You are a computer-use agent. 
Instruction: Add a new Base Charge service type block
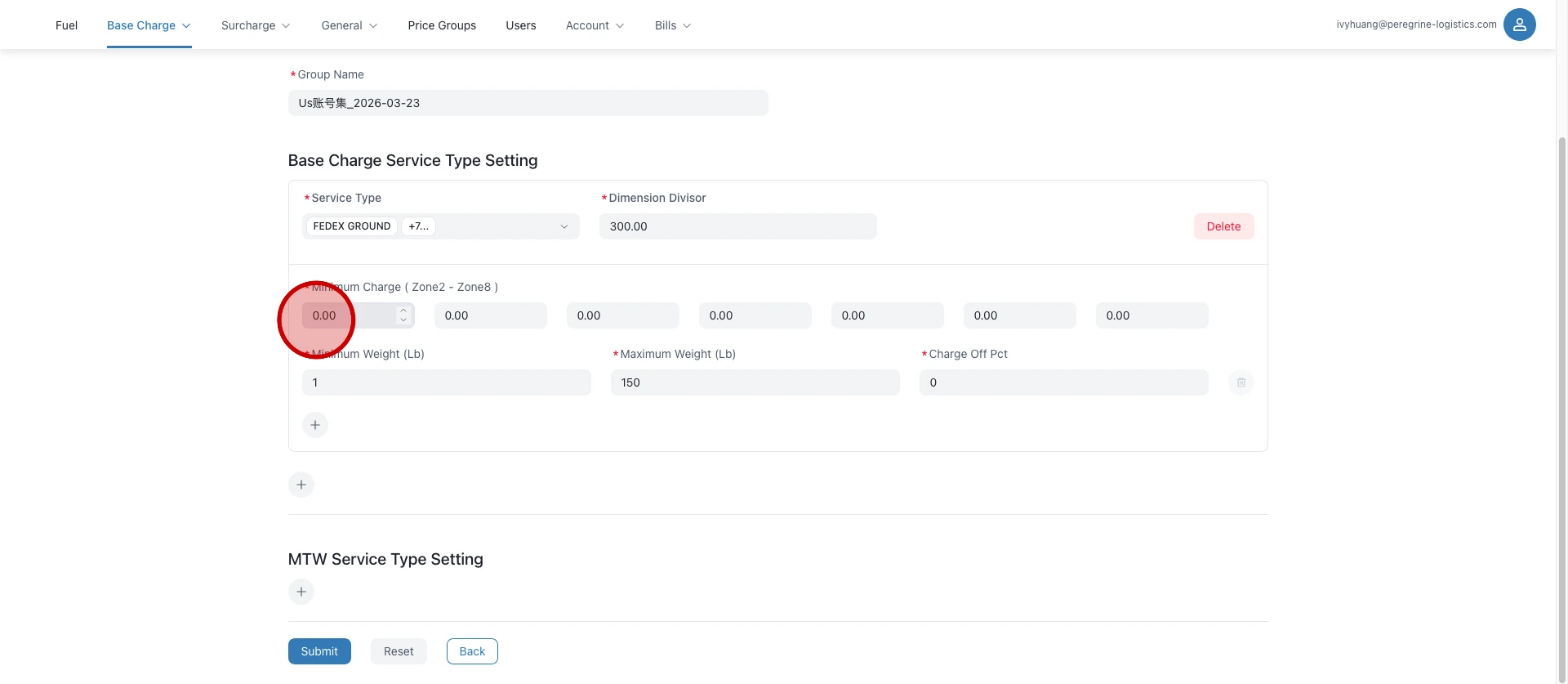coord(301,485)
